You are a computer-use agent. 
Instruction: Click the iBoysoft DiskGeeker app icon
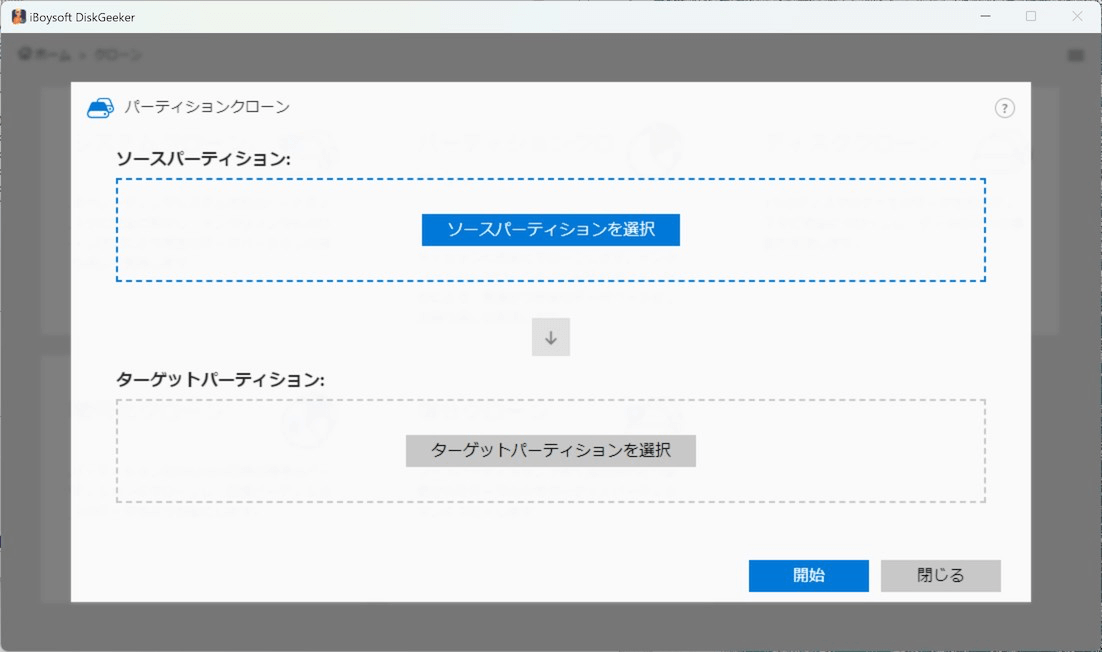18,16
